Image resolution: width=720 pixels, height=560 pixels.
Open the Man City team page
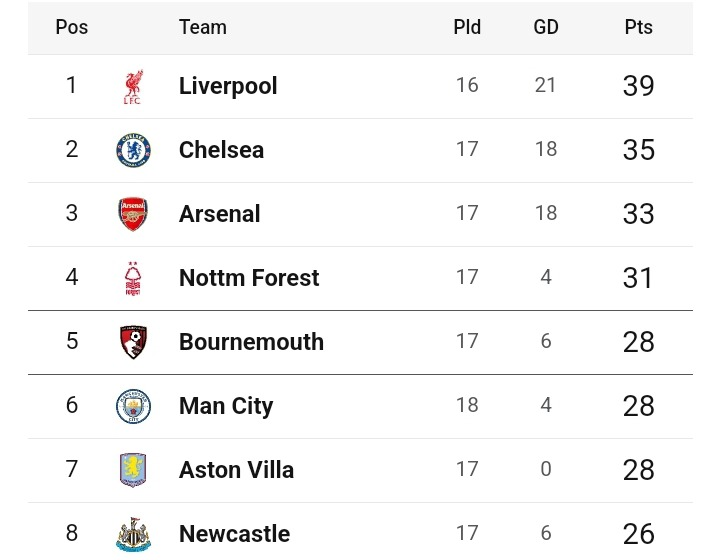[x=226, y=406]
